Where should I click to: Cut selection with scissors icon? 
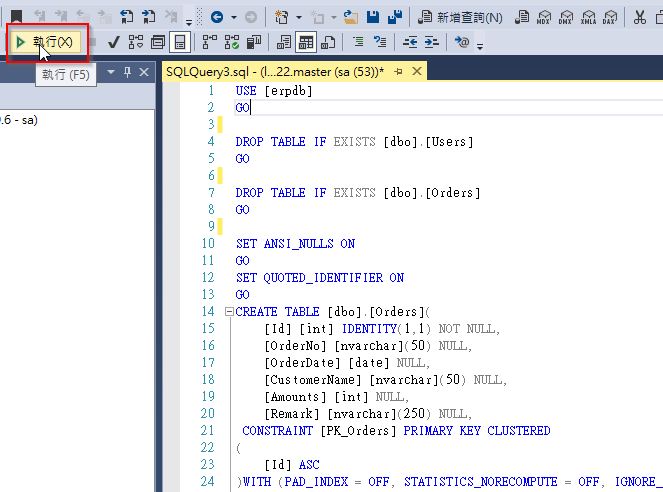640,17
